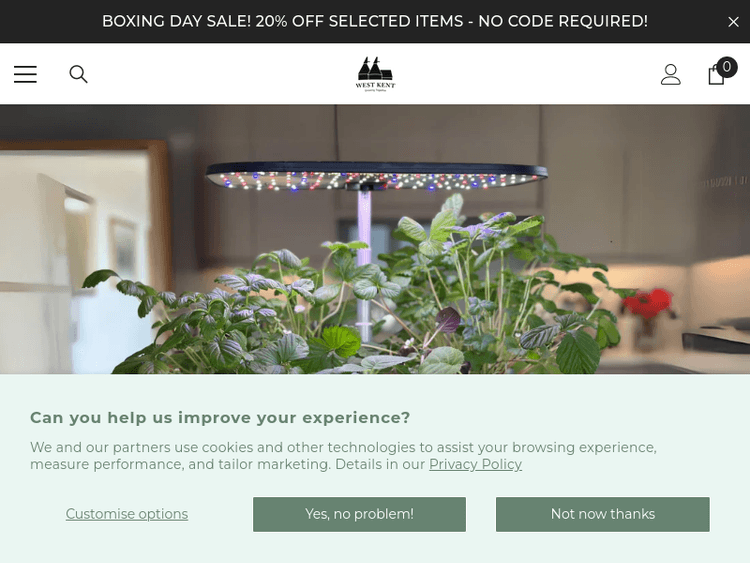This screenshot has height=563, width=750.
Task: Click the cart item count badge
Action: (x=727, y=67)
